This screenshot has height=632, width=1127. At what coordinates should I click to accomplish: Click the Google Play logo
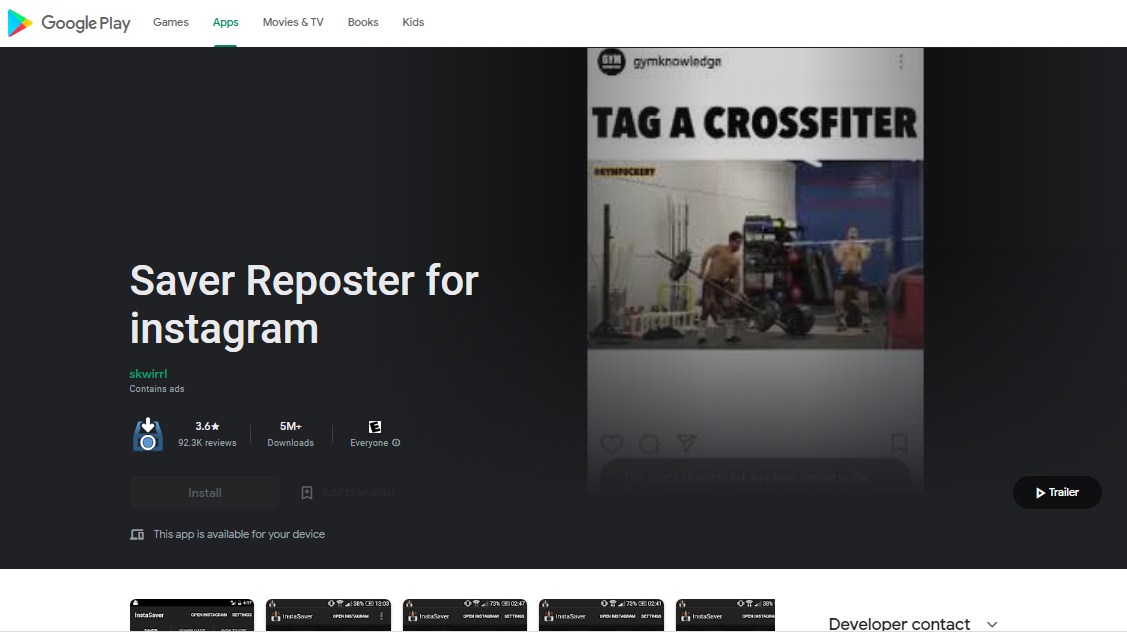[x=69, y=23]
